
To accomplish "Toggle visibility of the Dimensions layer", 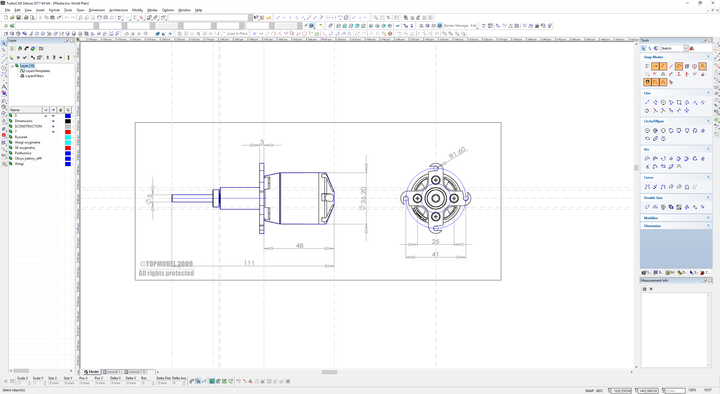I will [53, 121].
